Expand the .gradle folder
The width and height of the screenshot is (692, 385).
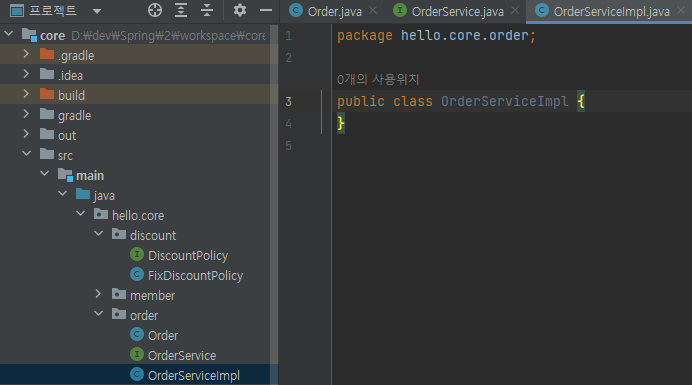[x=26, y=54]
